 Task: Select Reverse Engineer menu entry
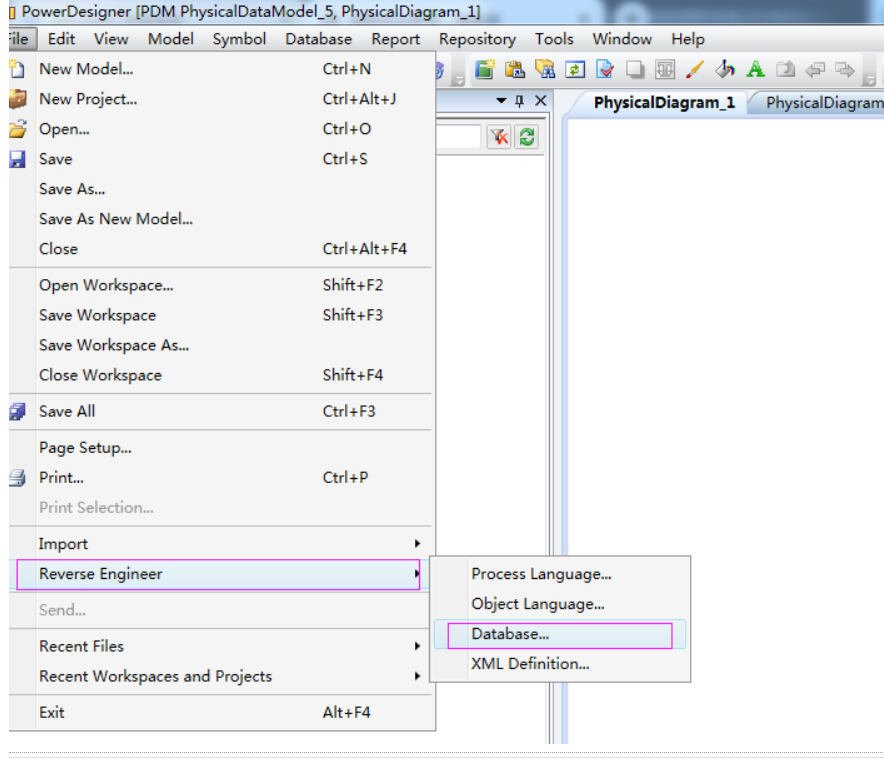coord(219,574)
